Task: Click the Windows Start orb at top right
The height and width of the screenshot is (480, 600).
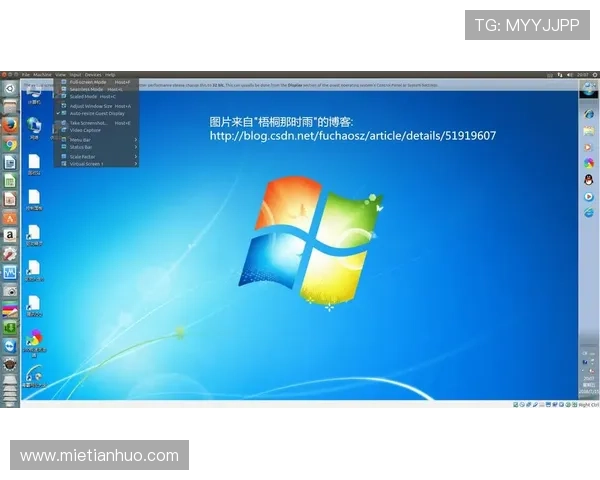Action: coord(589,89)
